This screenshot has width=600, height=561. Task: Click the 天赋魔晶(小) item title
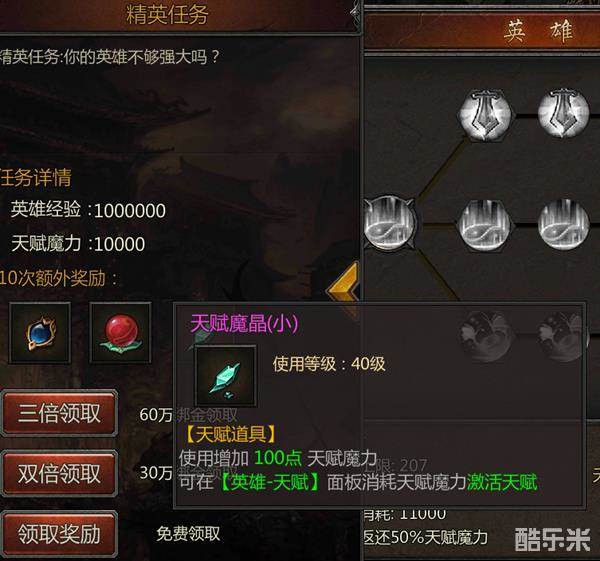click(x=244, y=323)
